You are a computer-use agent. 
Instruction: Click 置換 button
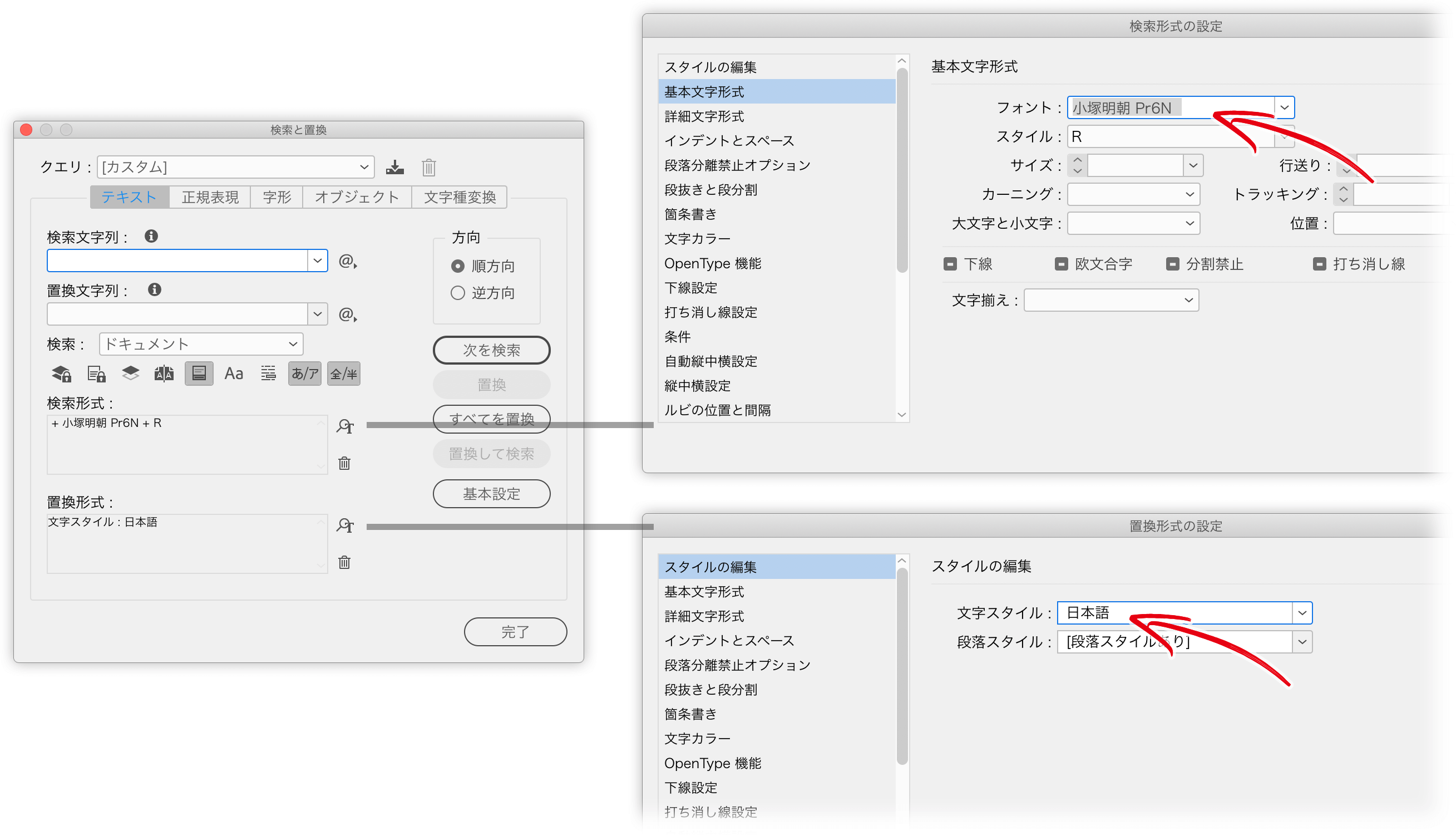click(492, 385)
